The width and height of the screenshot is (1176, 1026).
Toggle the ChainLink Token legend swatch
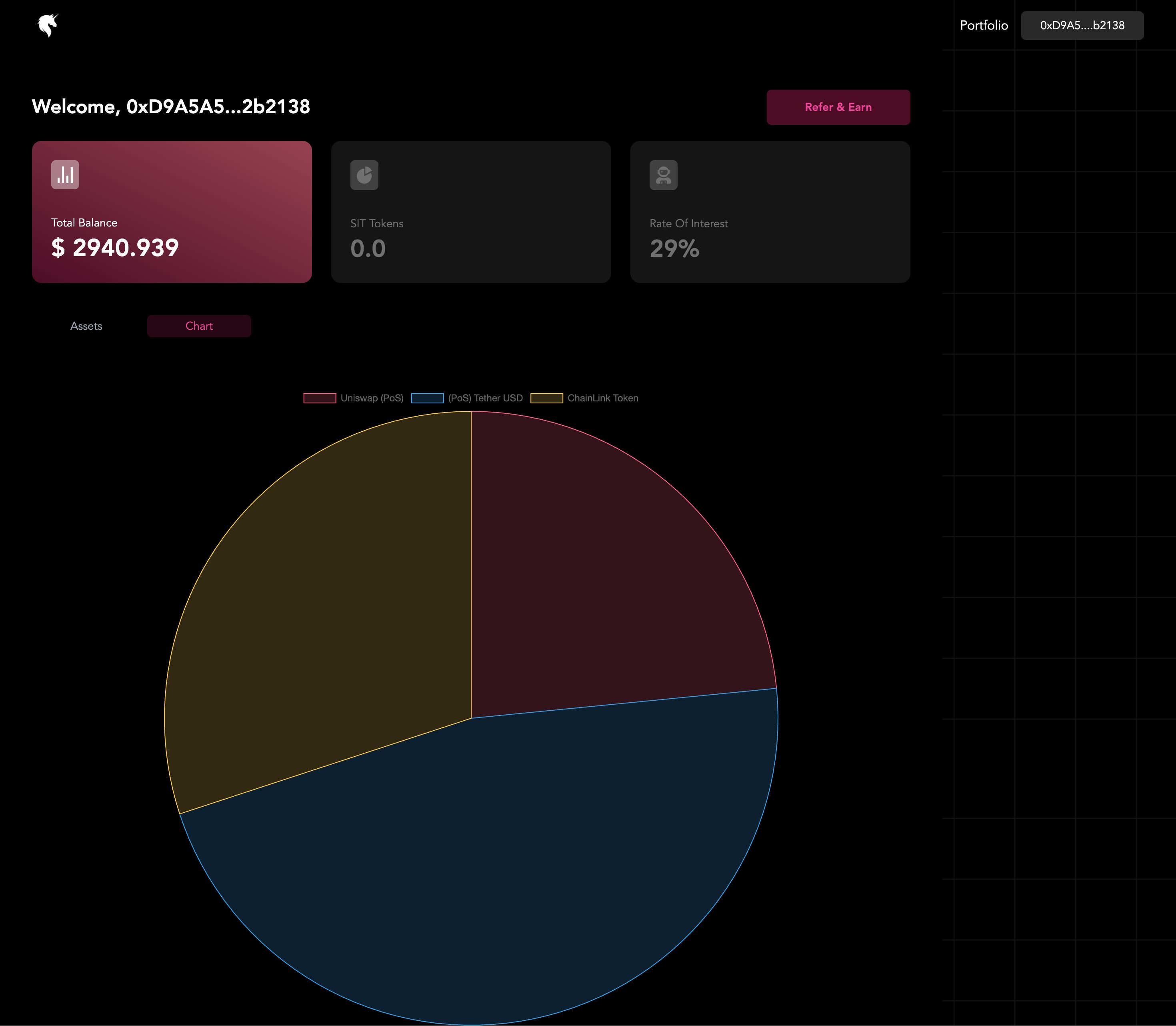coord(547,398)
